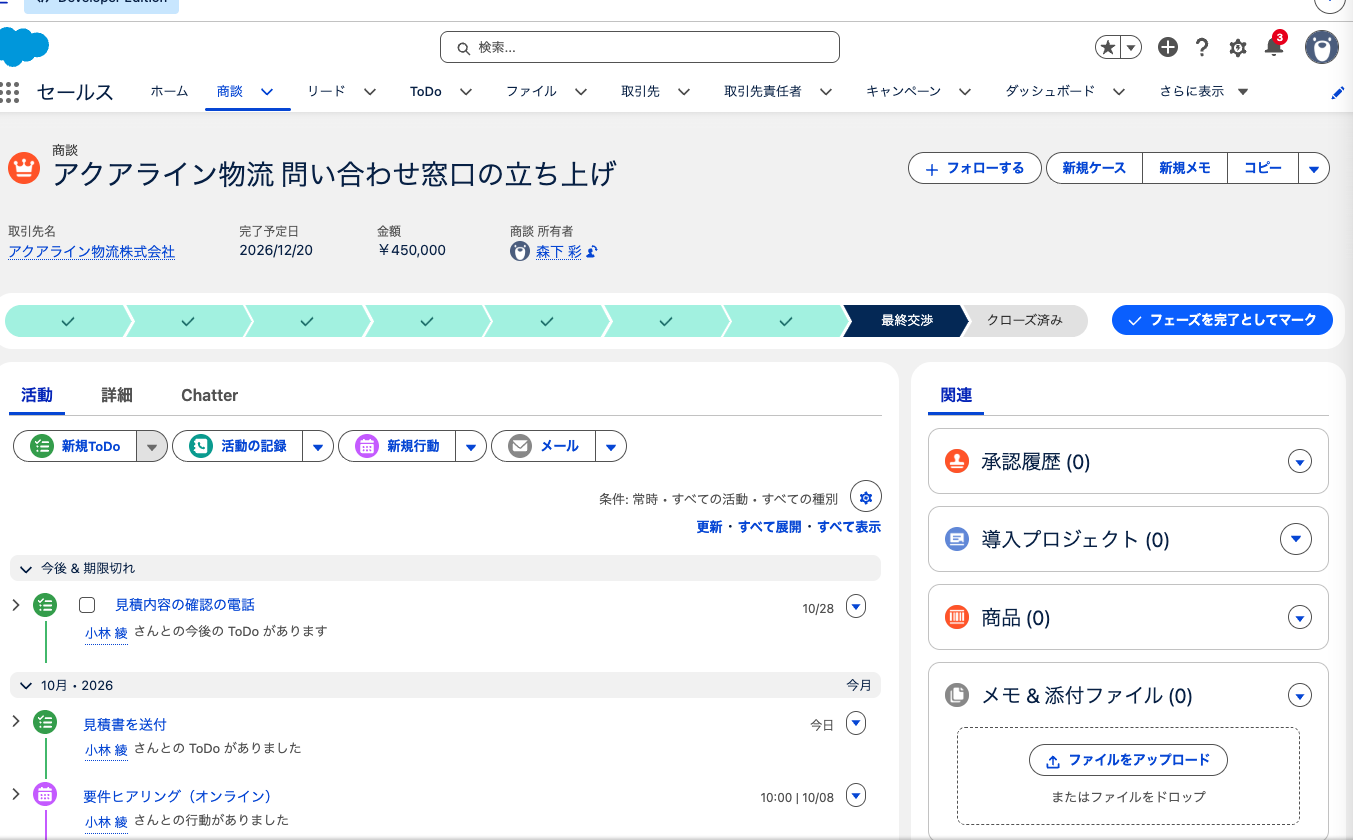
Task: Open the さらに表示 navigation menu
Action: point(1204,91)
